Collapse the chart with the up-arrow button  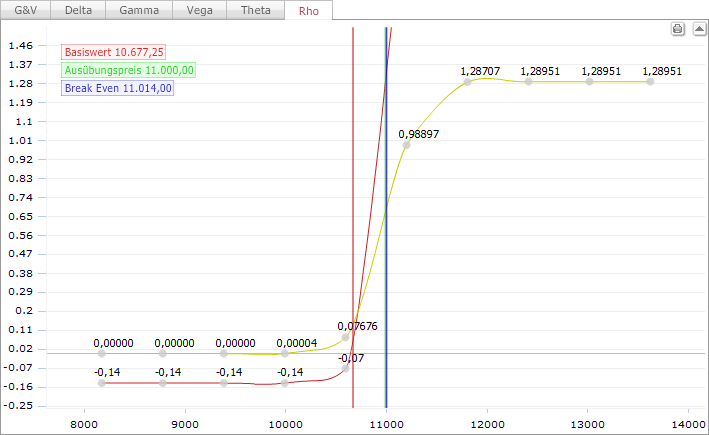point(697,29)
